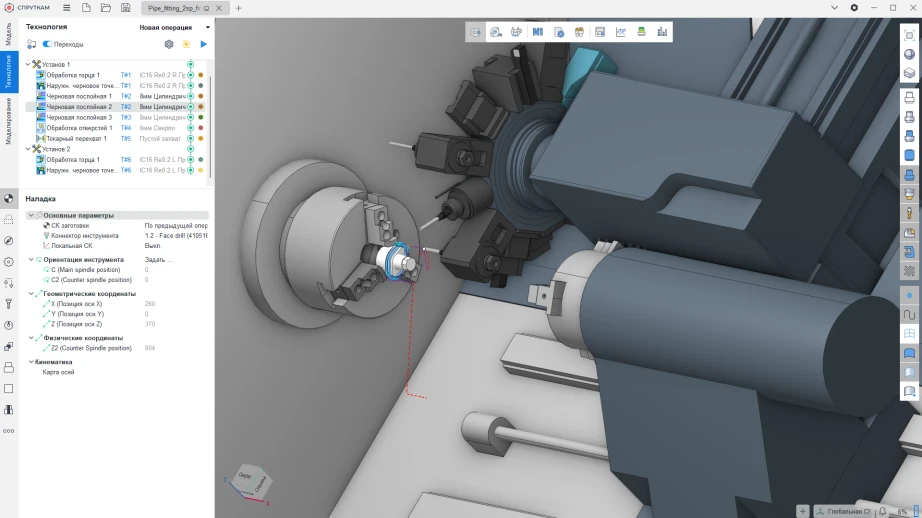This screenshot has height=518, width=922.
Task: Collapse Геометрические координаты section
Action: (x=31, y=293)
